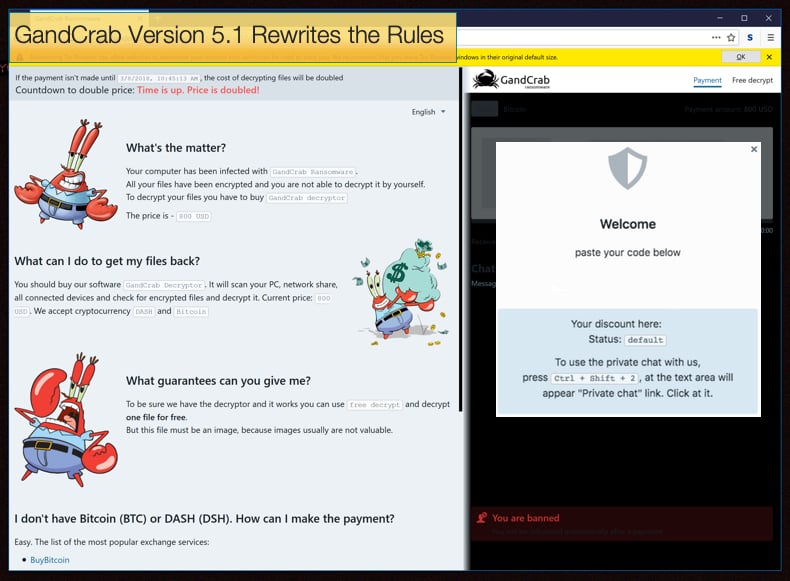Click OK on the yellow notification bar

click(x=741, y=57)
